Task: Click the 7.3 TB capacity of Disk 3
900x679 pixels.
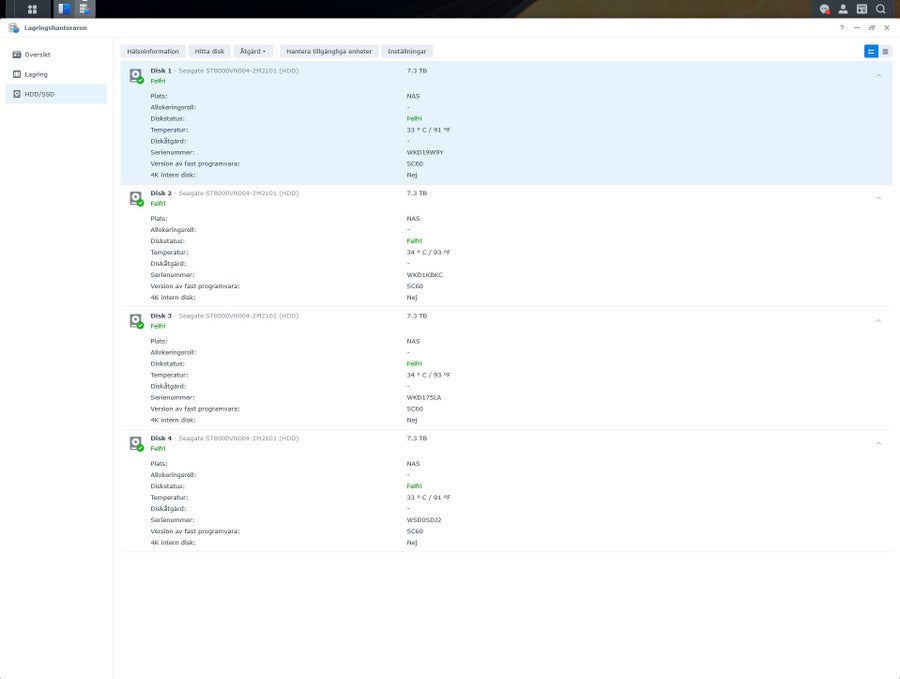Action: click(417, 316)
